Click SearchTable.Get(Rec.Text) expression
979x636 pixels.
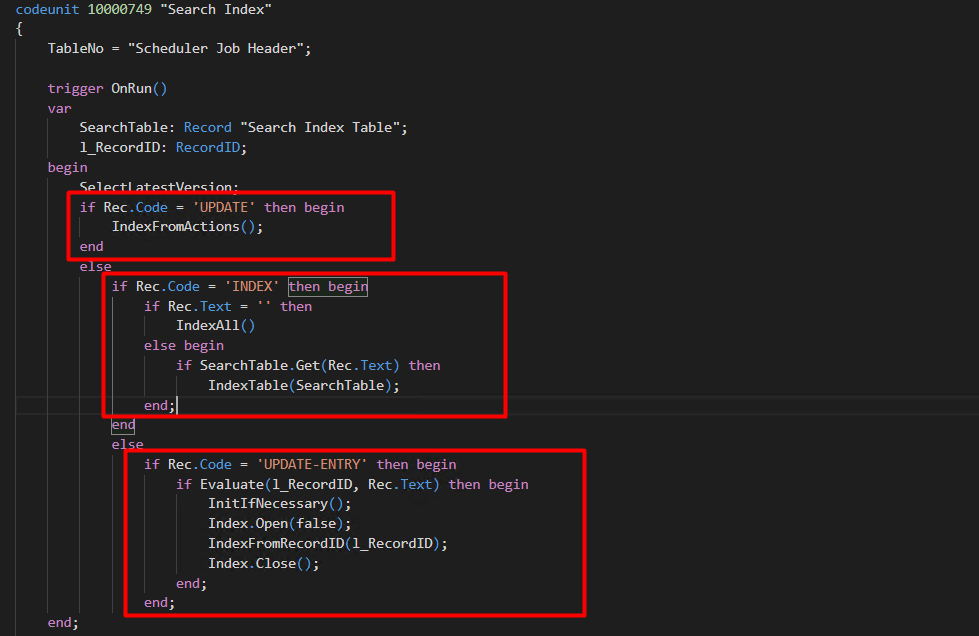(299, 365)
